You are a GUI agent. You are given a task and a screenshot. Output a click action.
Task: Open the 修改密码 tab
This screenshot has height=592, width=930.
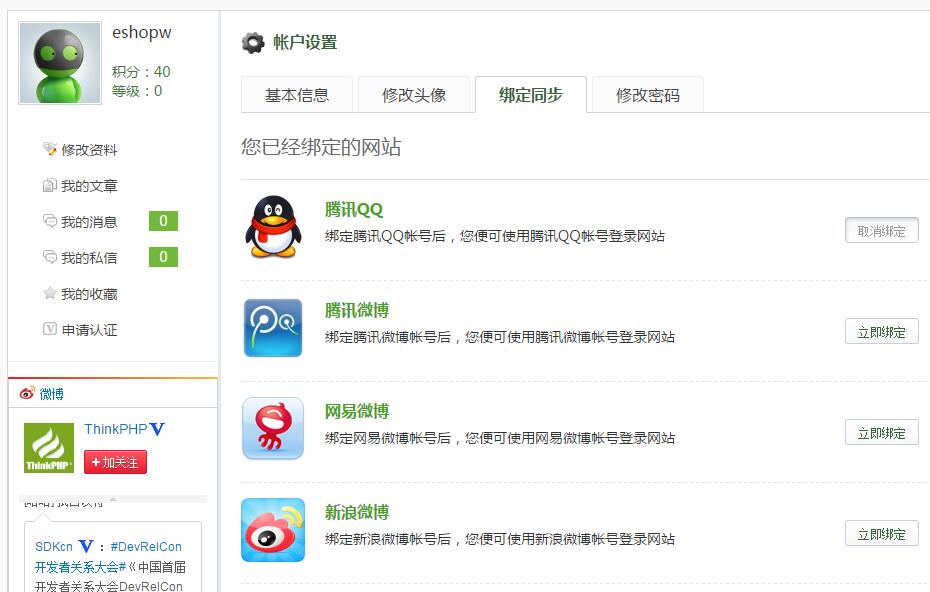[648, 95]
